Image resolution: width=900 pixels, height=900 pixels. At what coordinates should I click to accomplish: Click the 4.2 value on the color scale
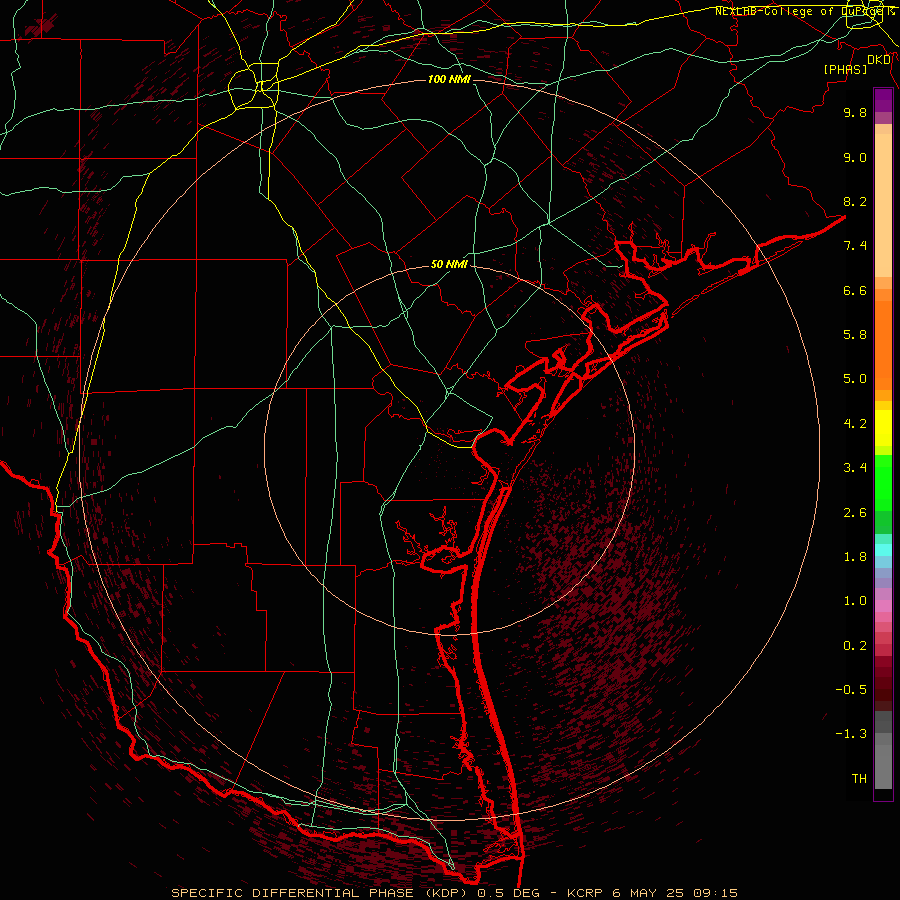coord(855,424)
